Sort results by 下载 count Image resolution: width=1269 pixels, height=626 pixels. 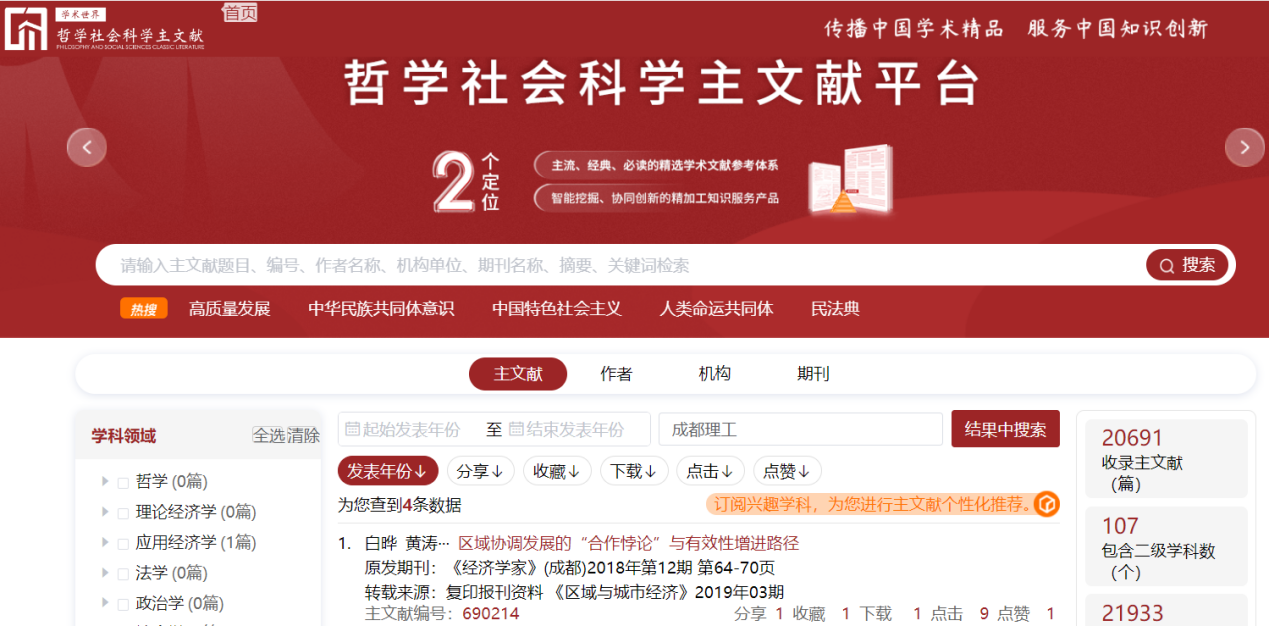point(634,471)
